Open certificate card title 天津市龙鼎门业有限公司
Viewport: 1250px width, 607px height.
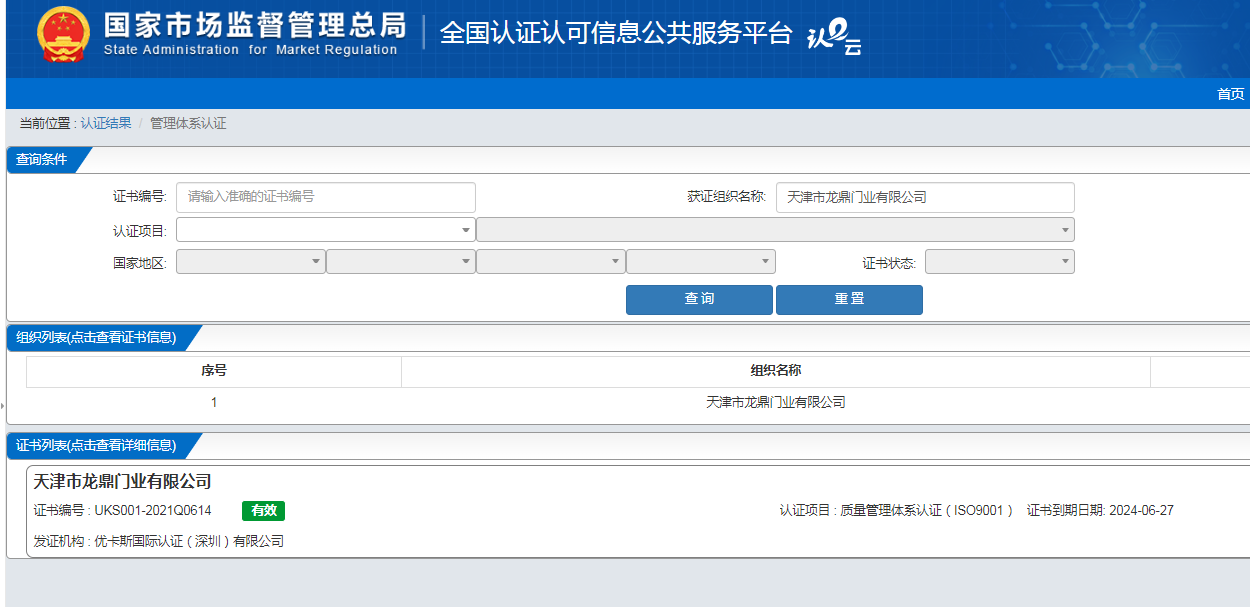click(x=123, y=482)
